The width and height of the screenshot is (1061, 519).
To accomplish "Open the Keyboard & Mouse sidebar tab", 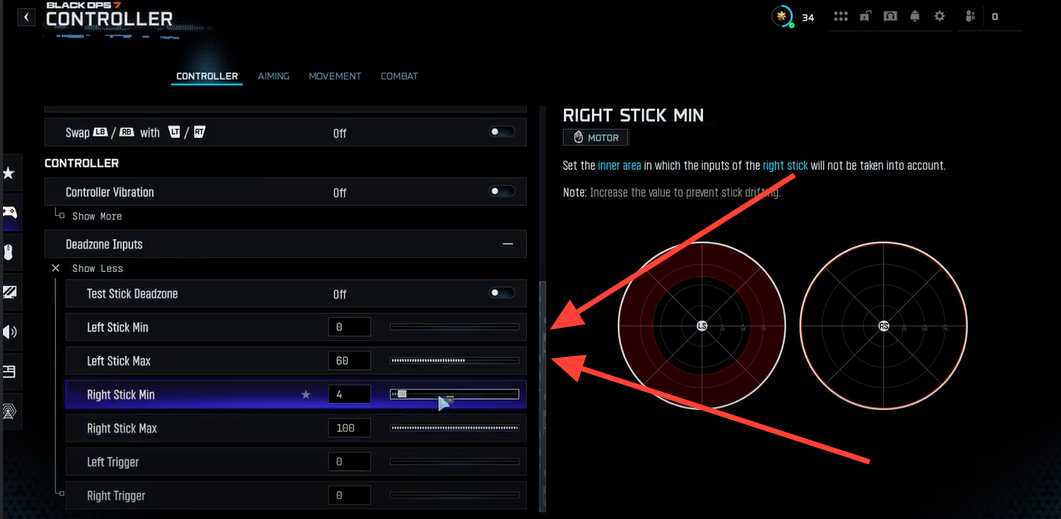I will 9,252.
